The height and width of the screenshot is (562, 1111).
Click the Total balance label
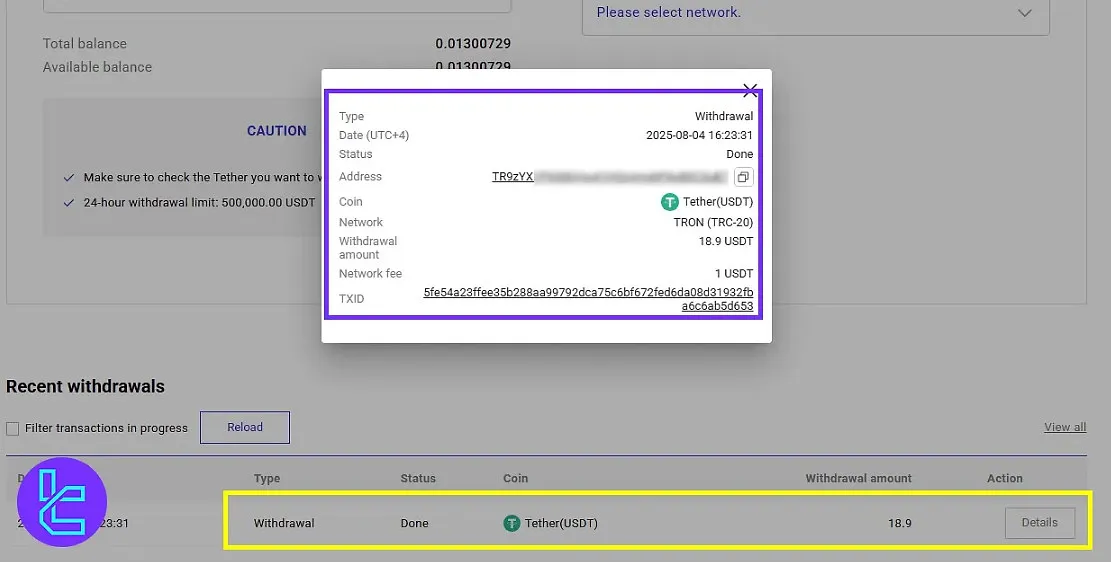coord(85,43)
